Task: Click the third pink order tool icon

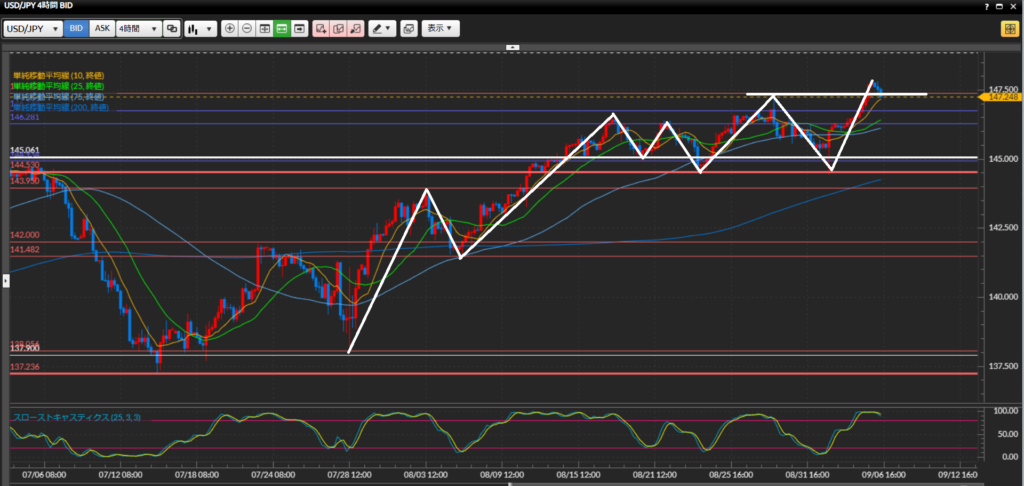Action: 356,29
